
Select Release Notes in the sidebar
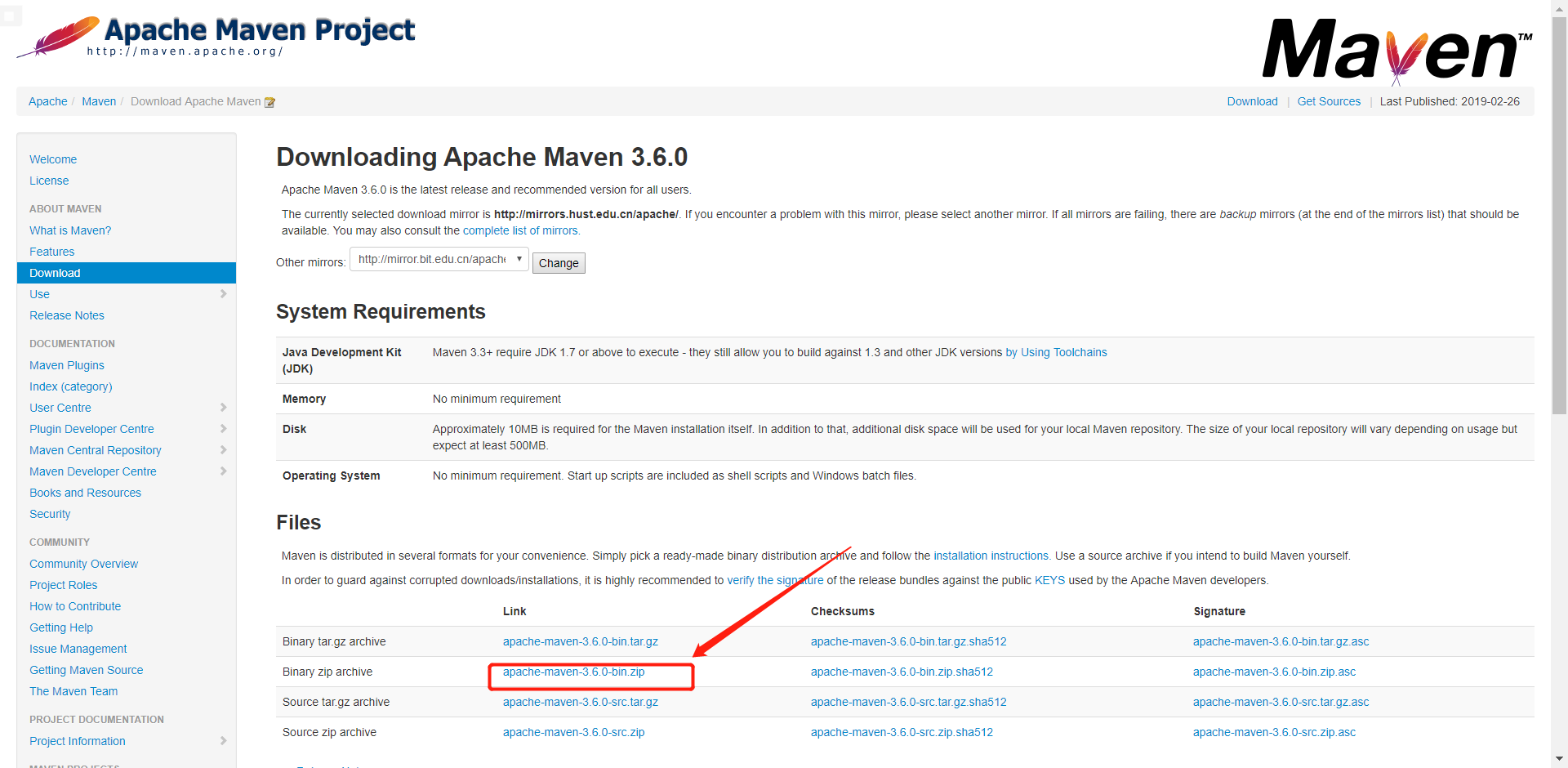click(x=66, y=315)
